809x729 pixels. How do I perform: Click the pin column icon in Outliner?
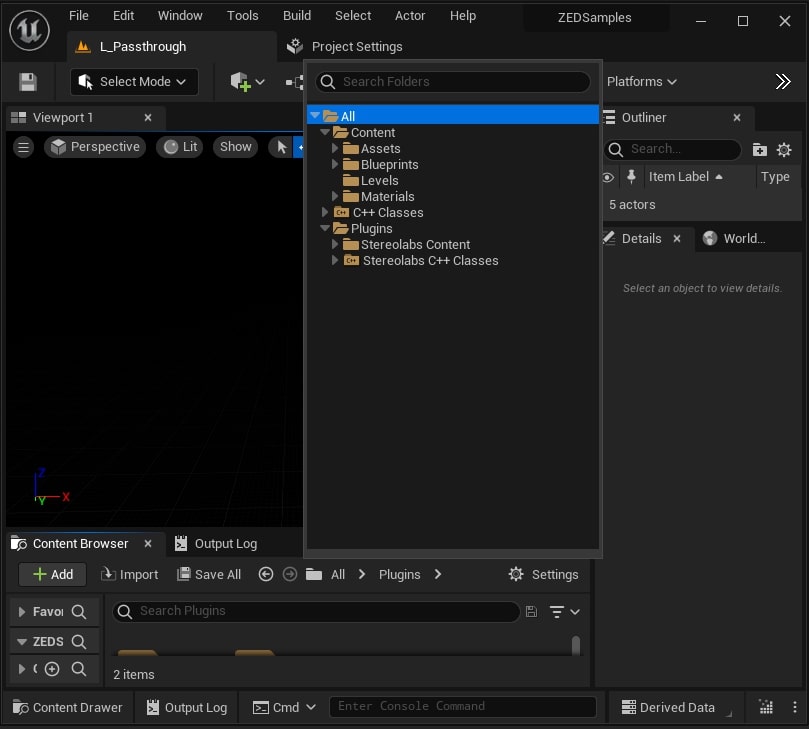(631, 176)
